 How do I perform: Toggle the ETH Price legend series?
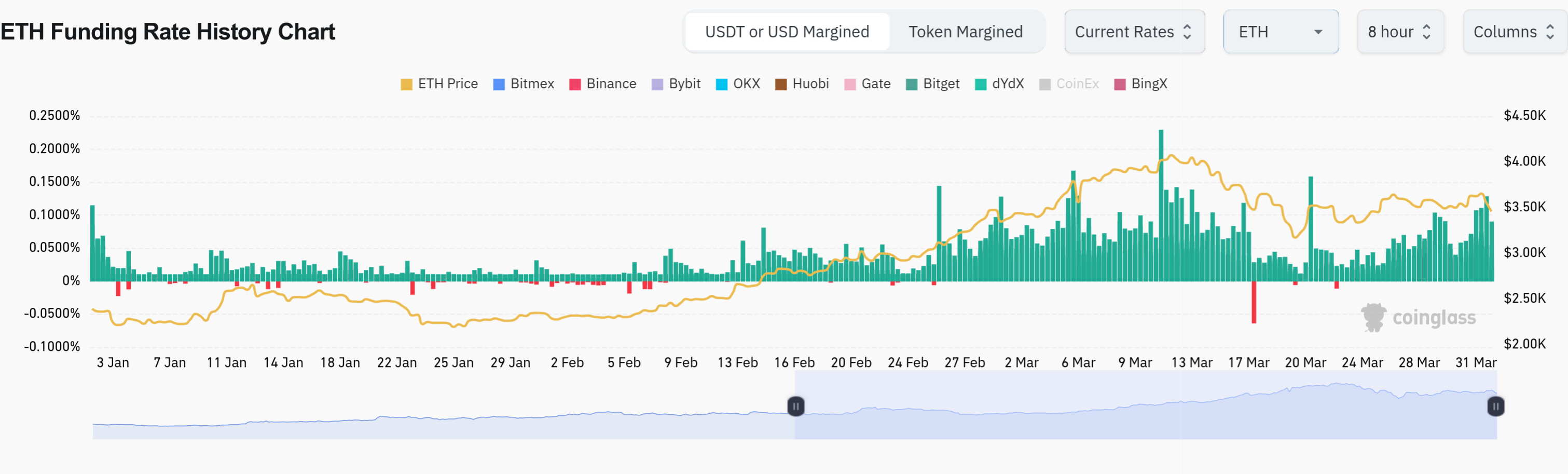pyautogui.click(x=439, y=84)
